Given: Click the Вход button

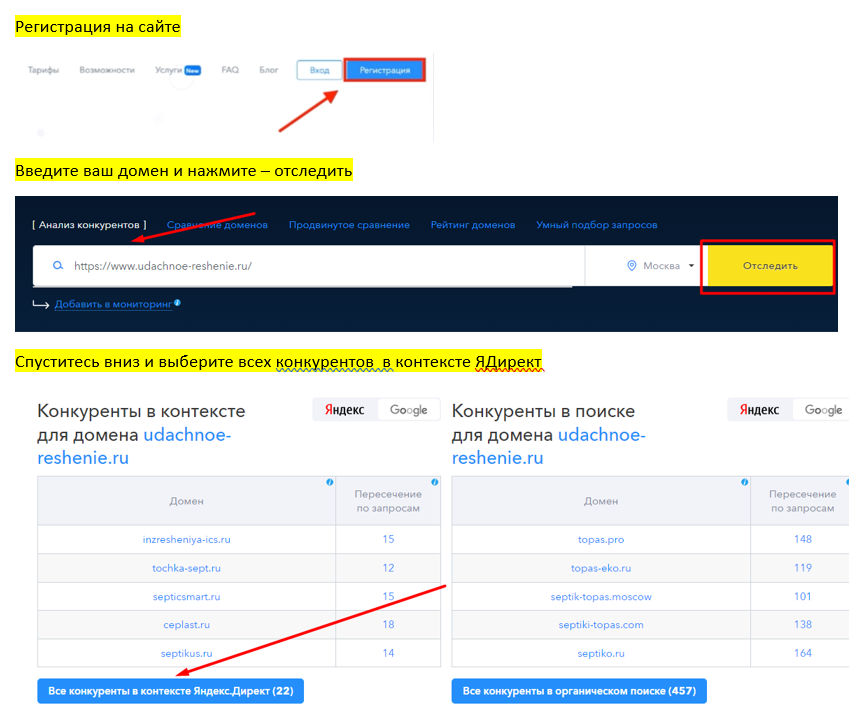Looking at the screenshot, I should click(x=319, y=70).
